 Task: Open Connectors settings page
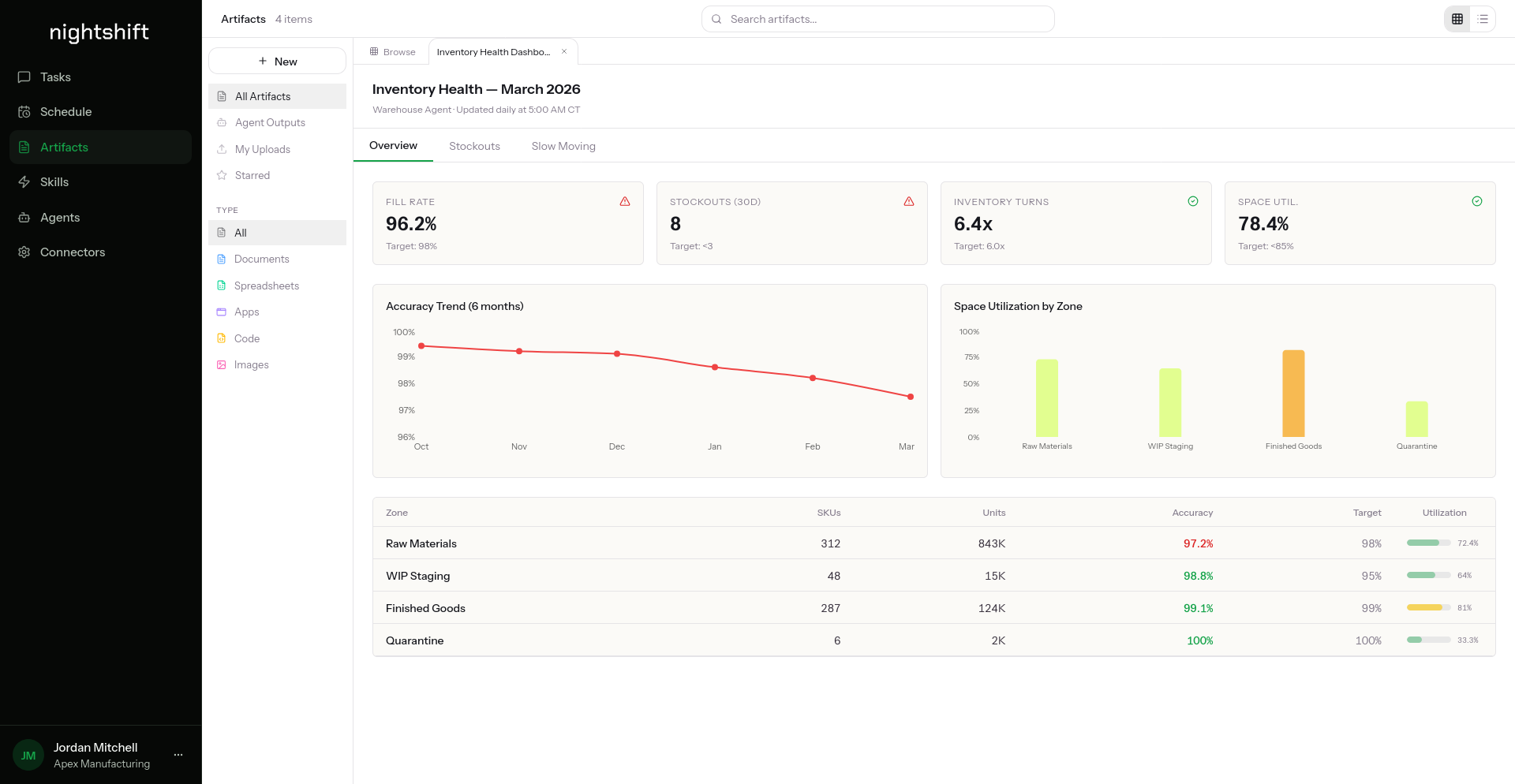(x=100, y=252)
